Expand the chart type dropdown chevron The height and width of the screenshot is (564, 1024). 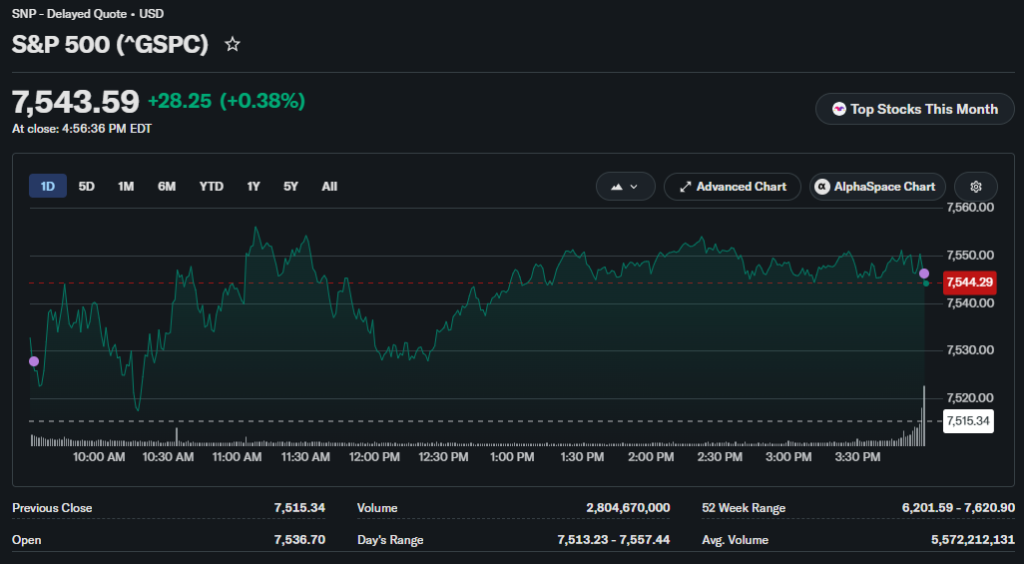pos(633,187)
